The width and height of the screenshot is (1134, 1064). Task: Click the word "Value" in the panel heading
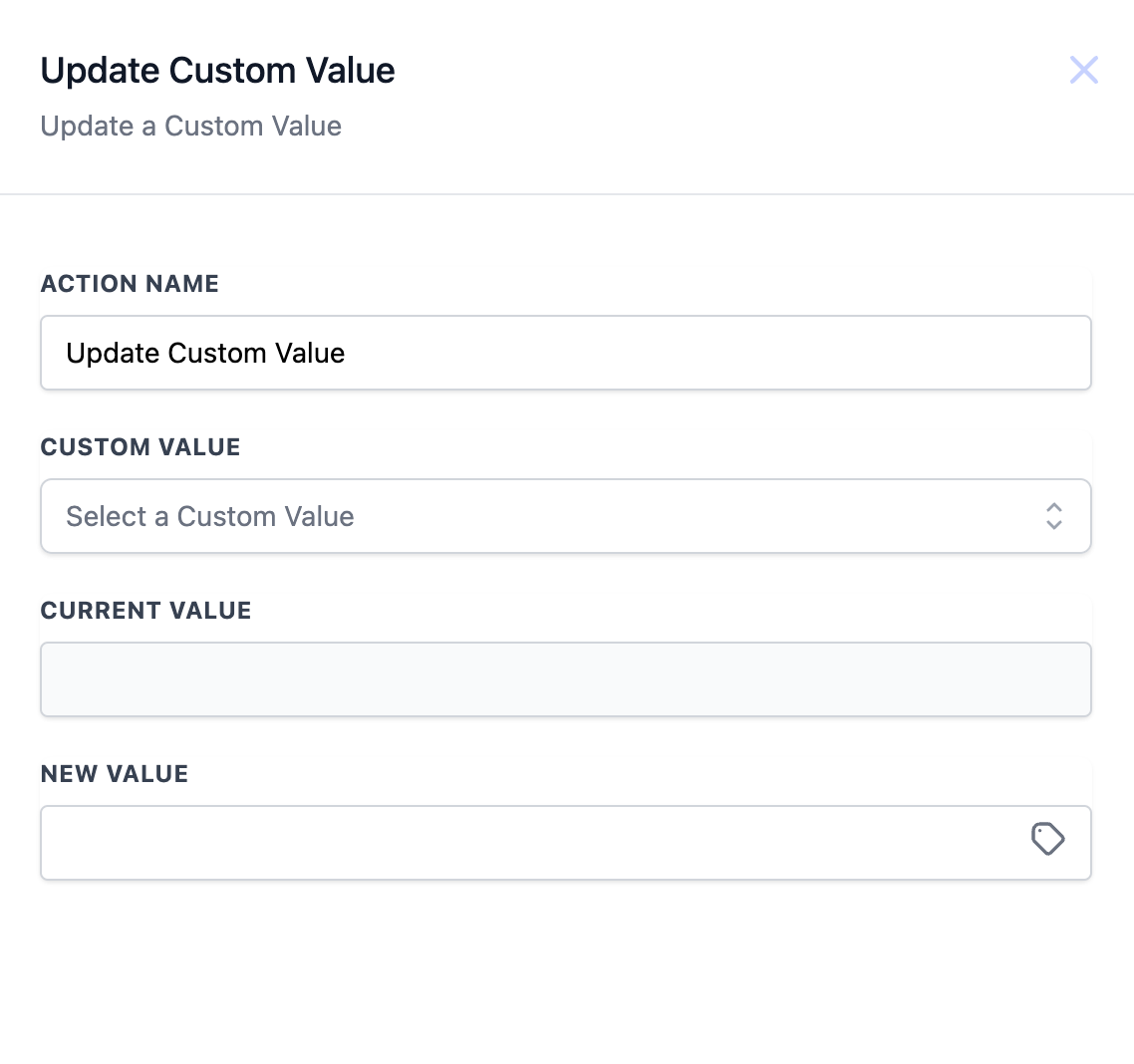tap(350, 71)
